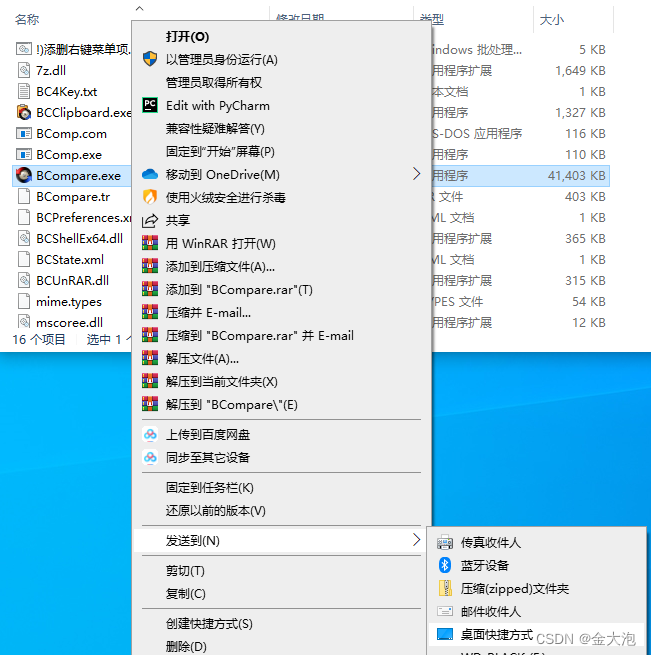Select the file BCompare.tr

pyautogui.click(x=73, y=196)
